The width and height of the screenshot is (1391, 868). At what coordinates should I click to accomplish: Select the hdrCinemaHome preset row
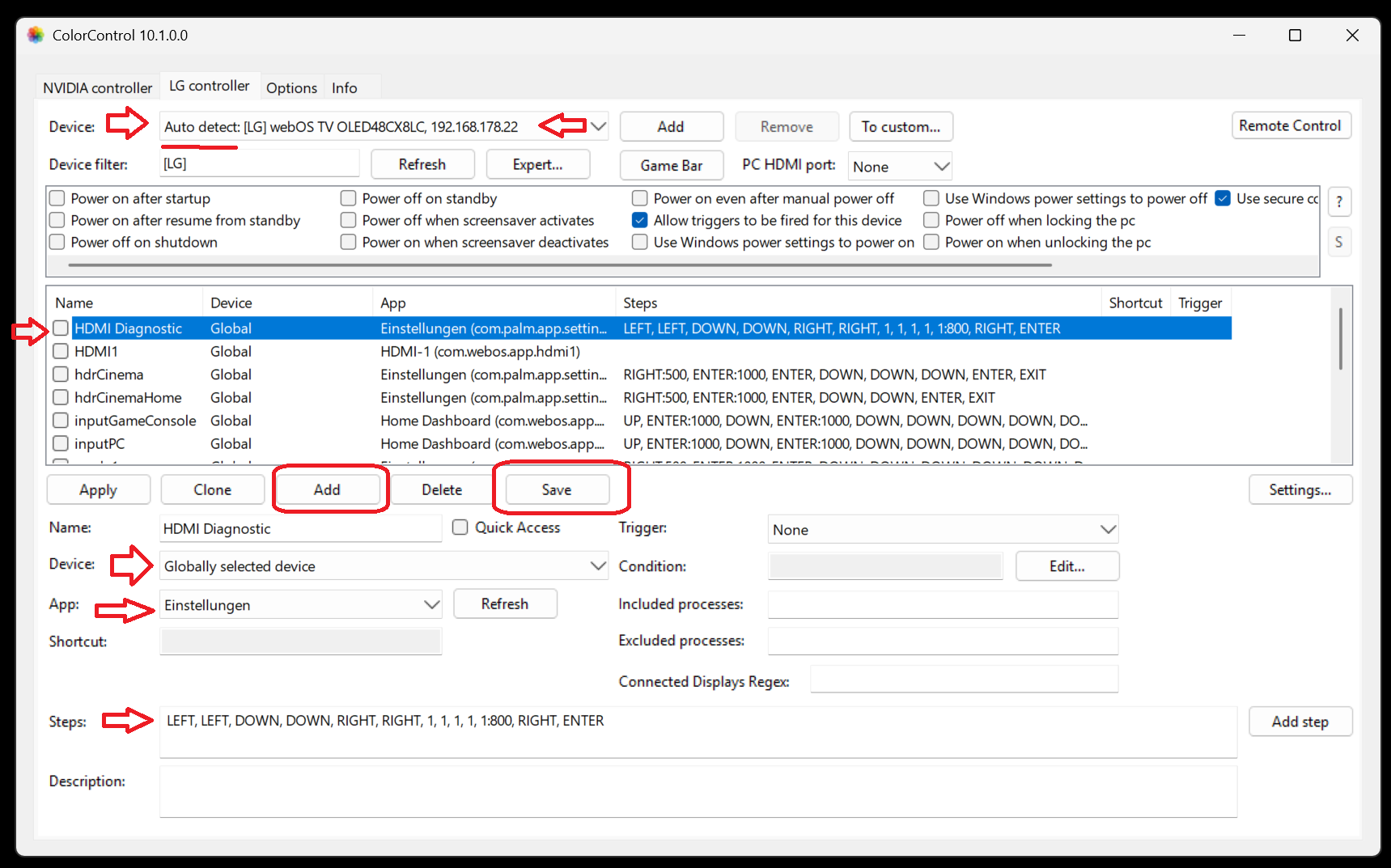pos(639,397)
